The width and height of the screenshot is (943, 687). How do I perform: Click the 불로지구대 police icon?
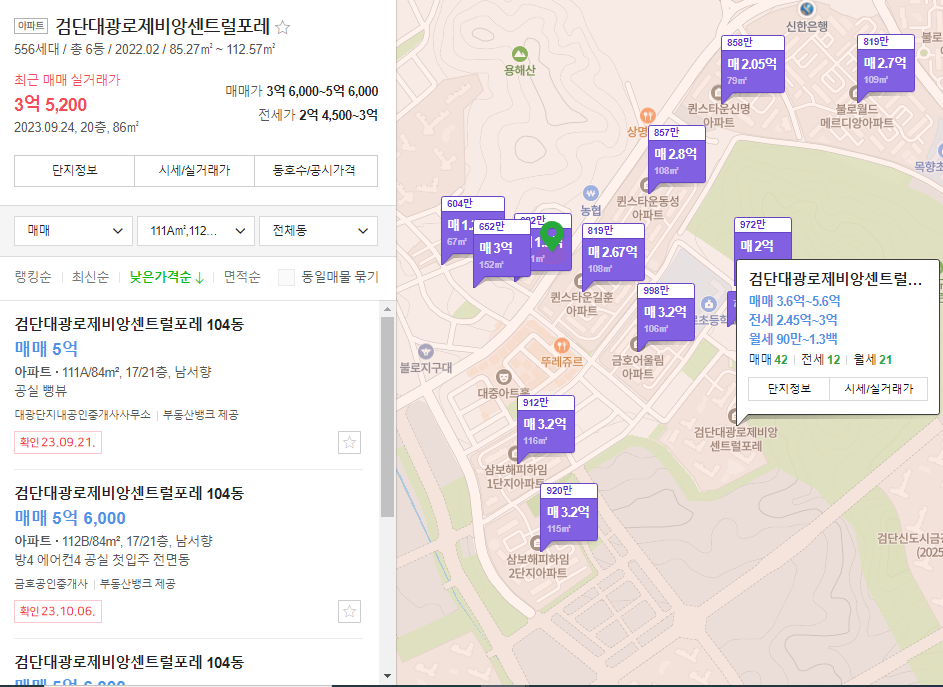click(x=426, y=351)
